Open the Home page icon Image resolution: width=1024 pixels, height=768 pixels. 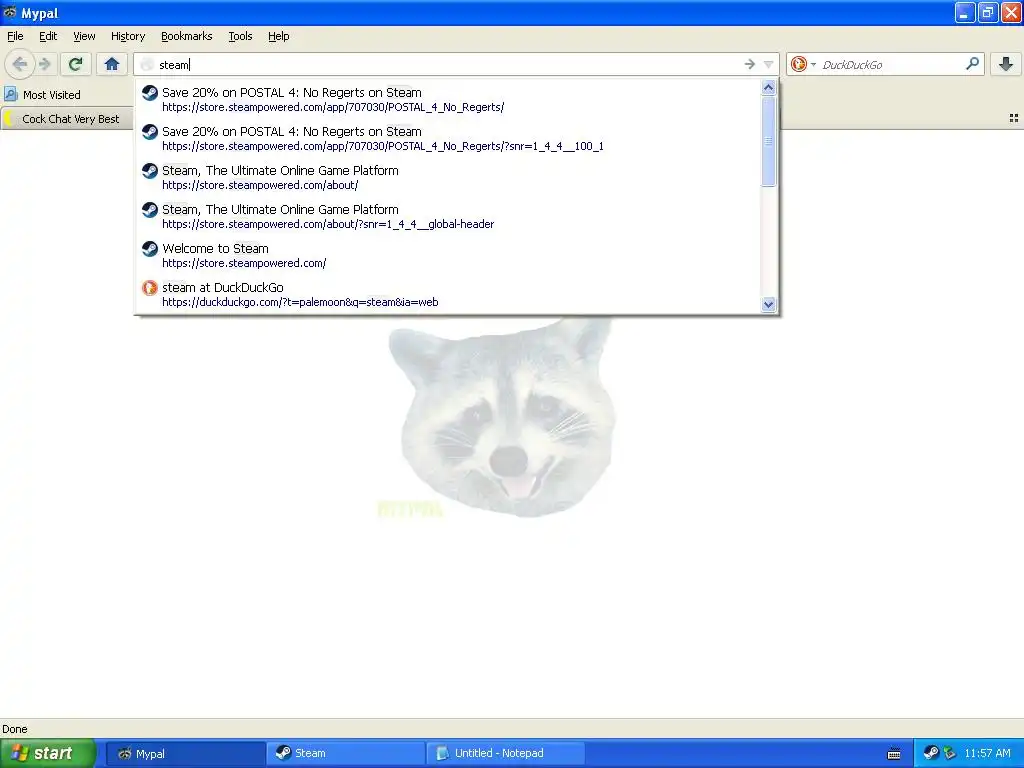(x=112, y=64)
